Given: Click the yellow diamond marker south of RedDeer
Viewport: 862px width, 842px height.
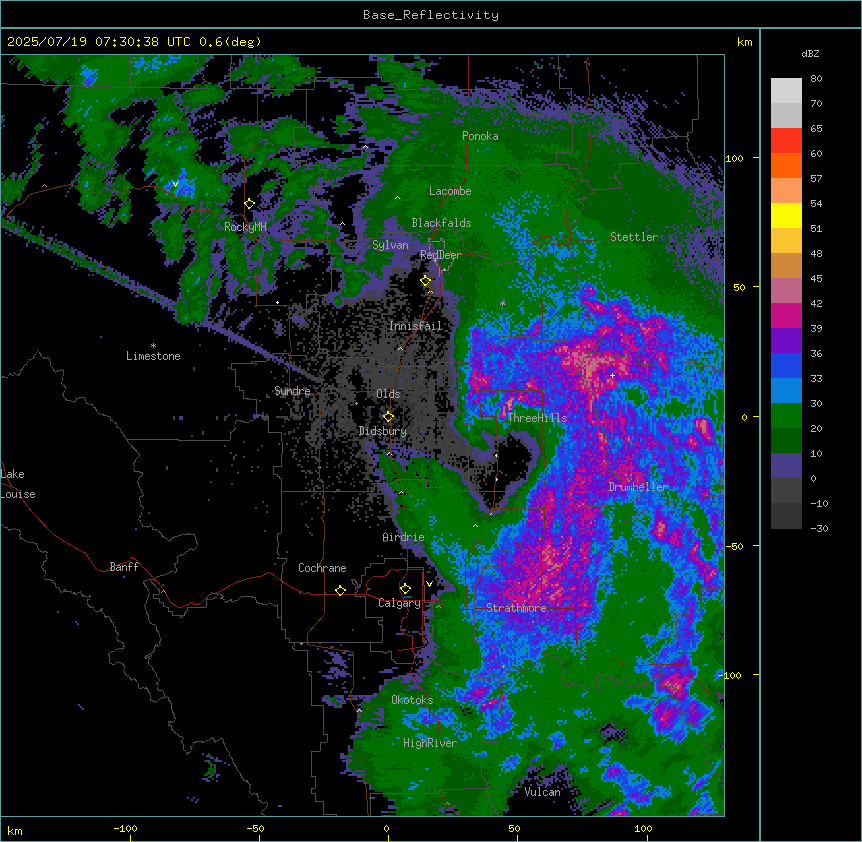Looking at the screenshot, I should (x=426, y=281).
